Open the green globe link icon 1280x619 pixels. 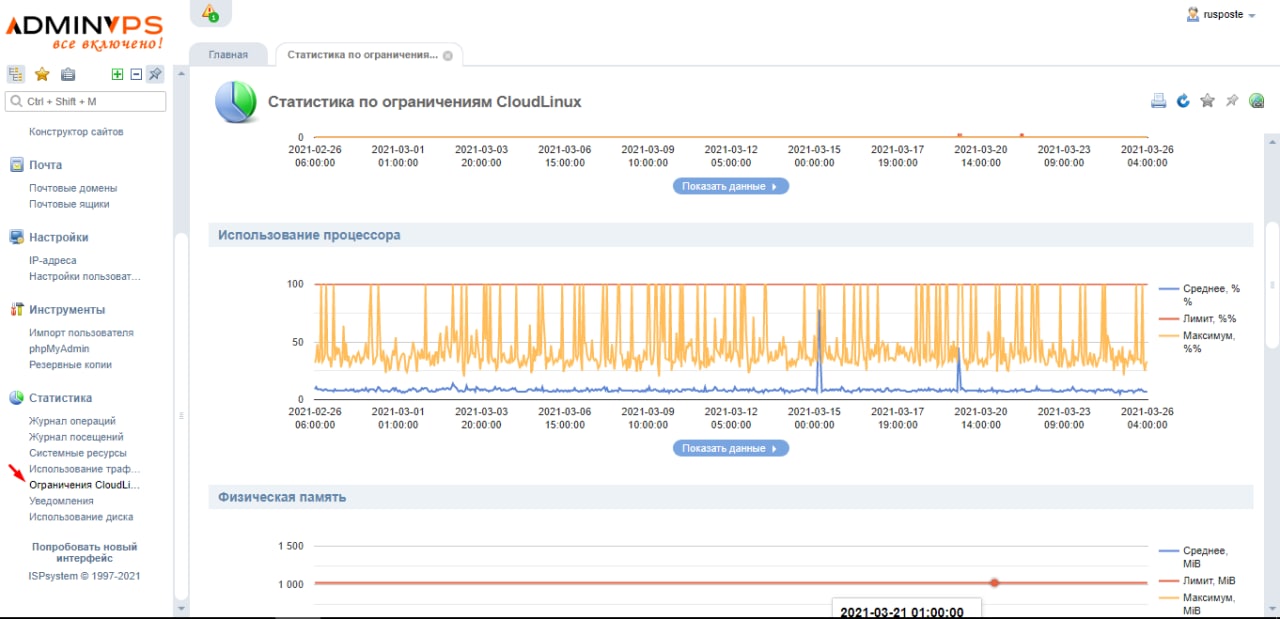click(x=1257, y=100)
